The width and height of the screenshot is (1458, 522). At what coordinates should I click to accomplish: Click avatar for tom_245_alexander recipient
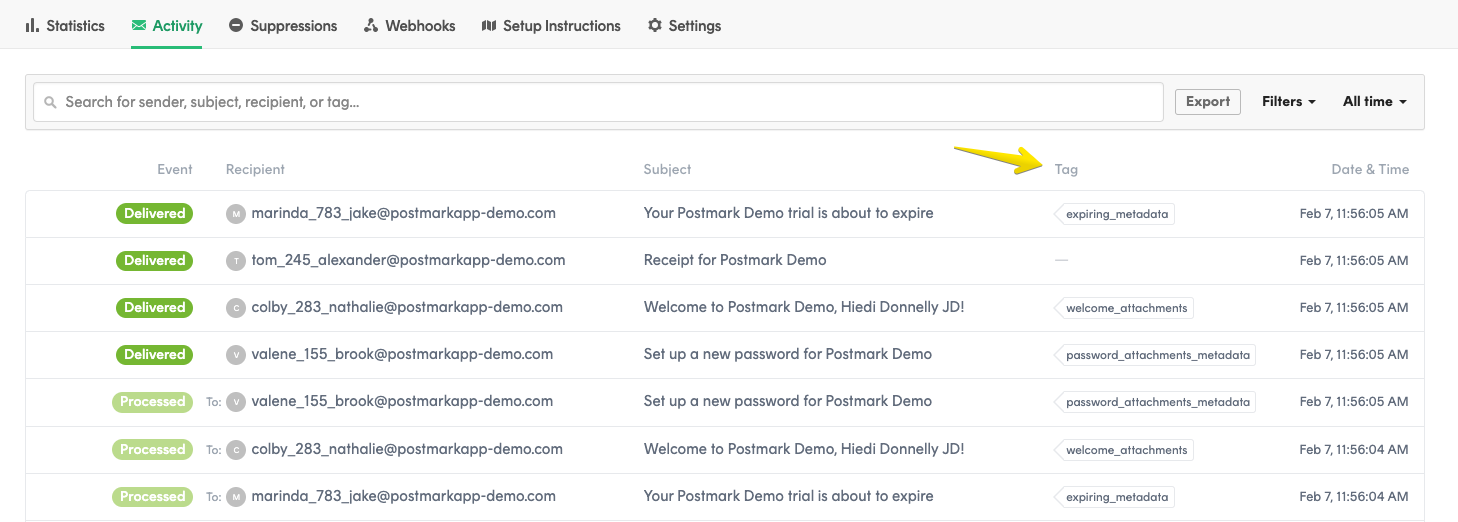[x=236, y=261]
